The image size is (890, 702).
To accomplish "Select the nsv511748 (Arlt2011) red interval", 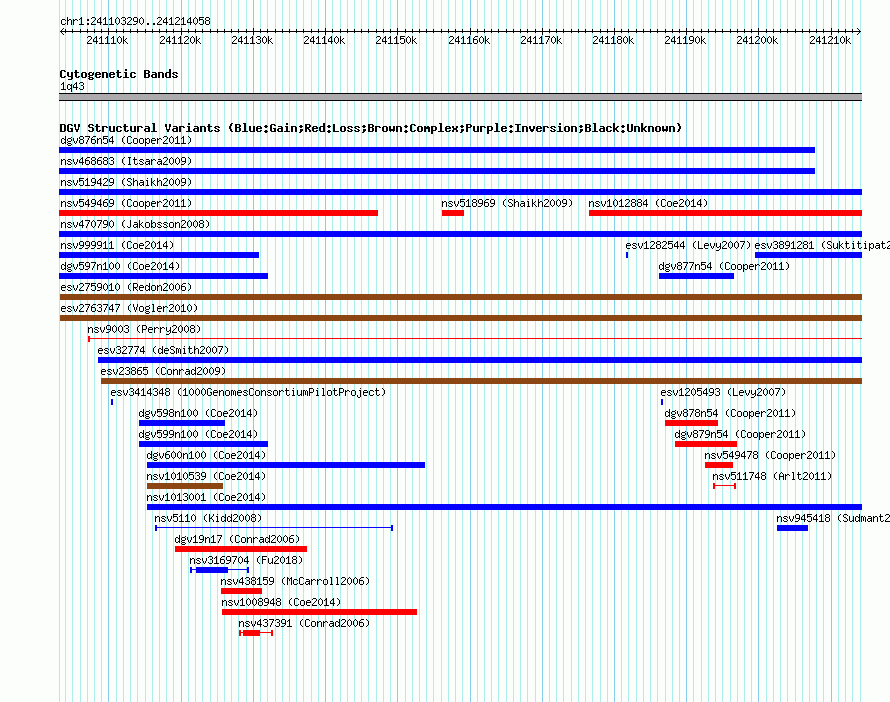I will (725, 486).
